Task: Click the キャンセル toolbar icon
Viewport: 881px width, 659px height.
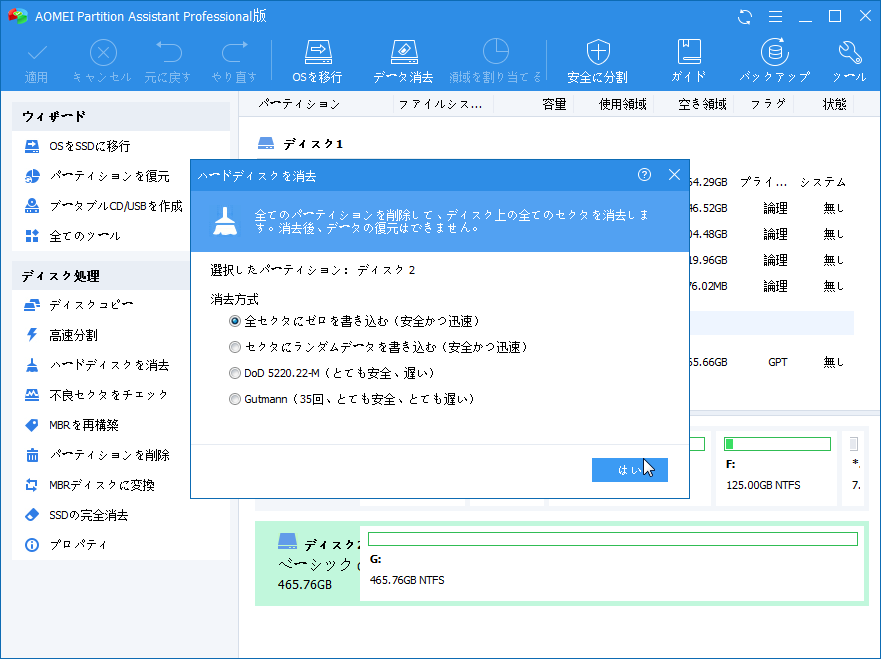Action: pyautogui.click(x=103, y=62)
